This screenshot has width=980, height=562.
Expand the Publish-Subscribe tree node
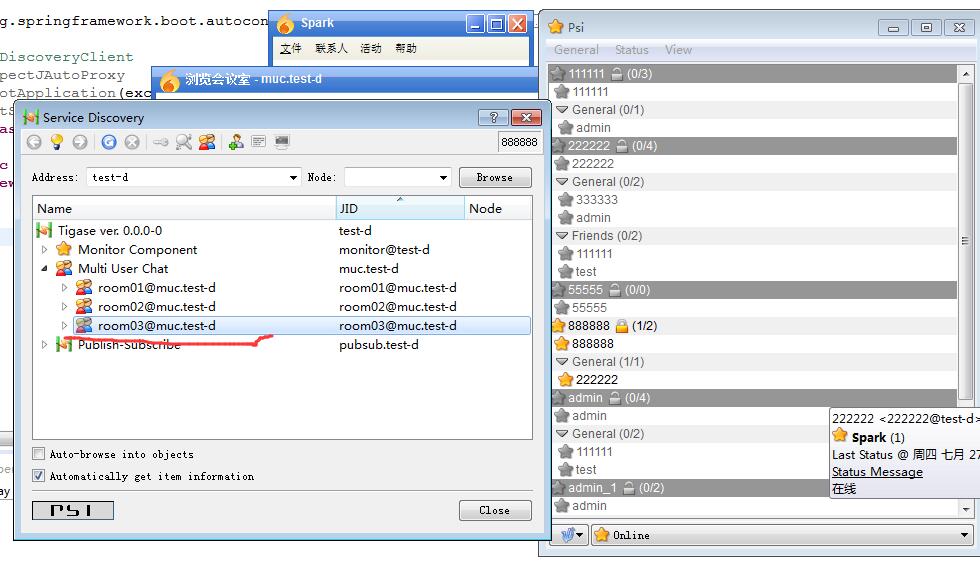[x=44, y=344]
